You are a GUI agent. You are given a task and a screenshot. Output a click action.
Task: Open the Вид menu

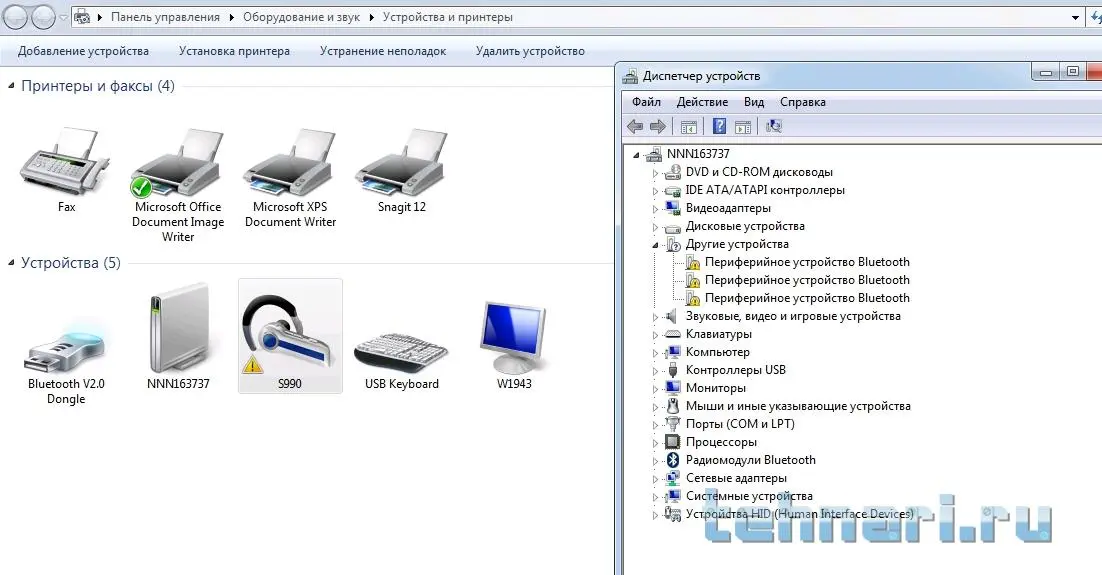754,102
